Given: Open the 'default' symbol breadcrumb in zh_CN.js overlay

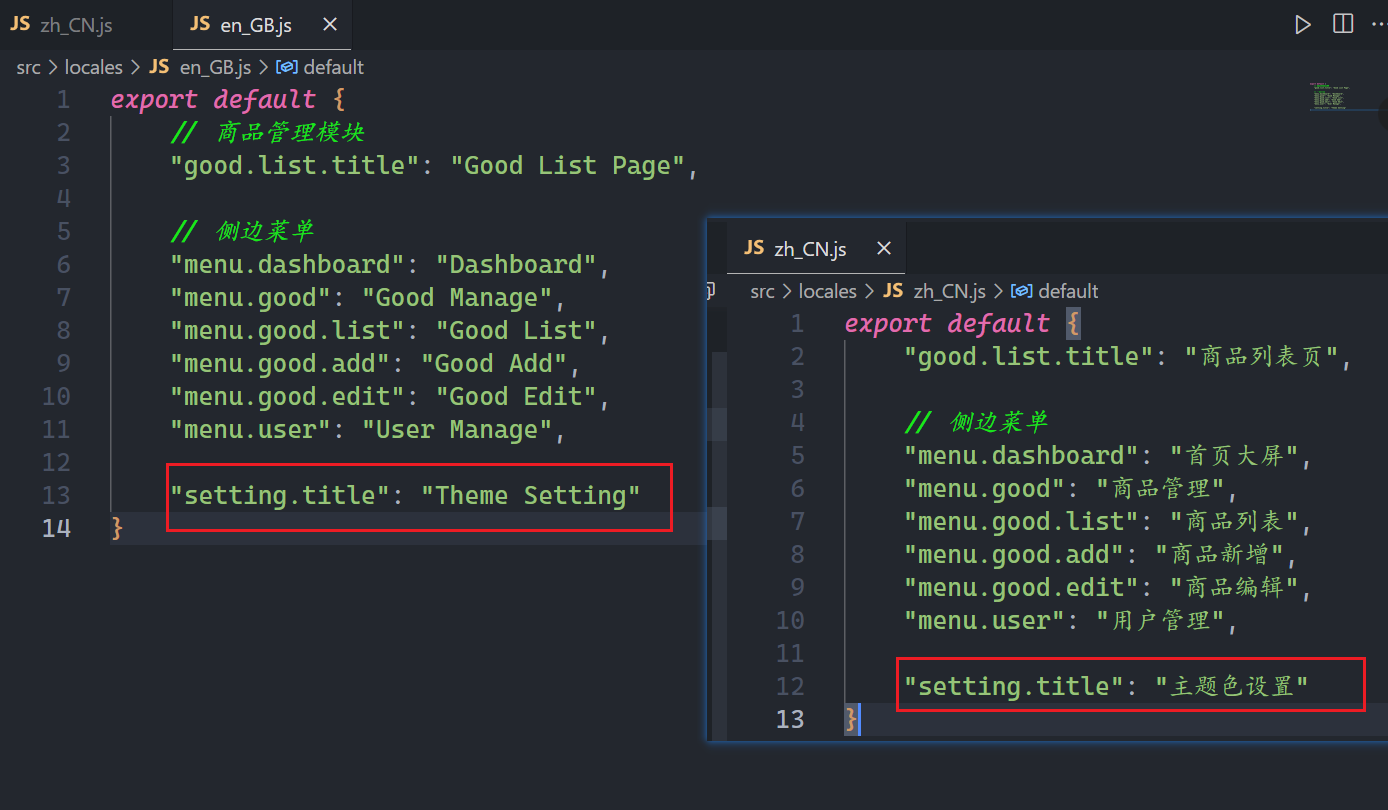Looking at the screenshot, I should coord(1068,291).
